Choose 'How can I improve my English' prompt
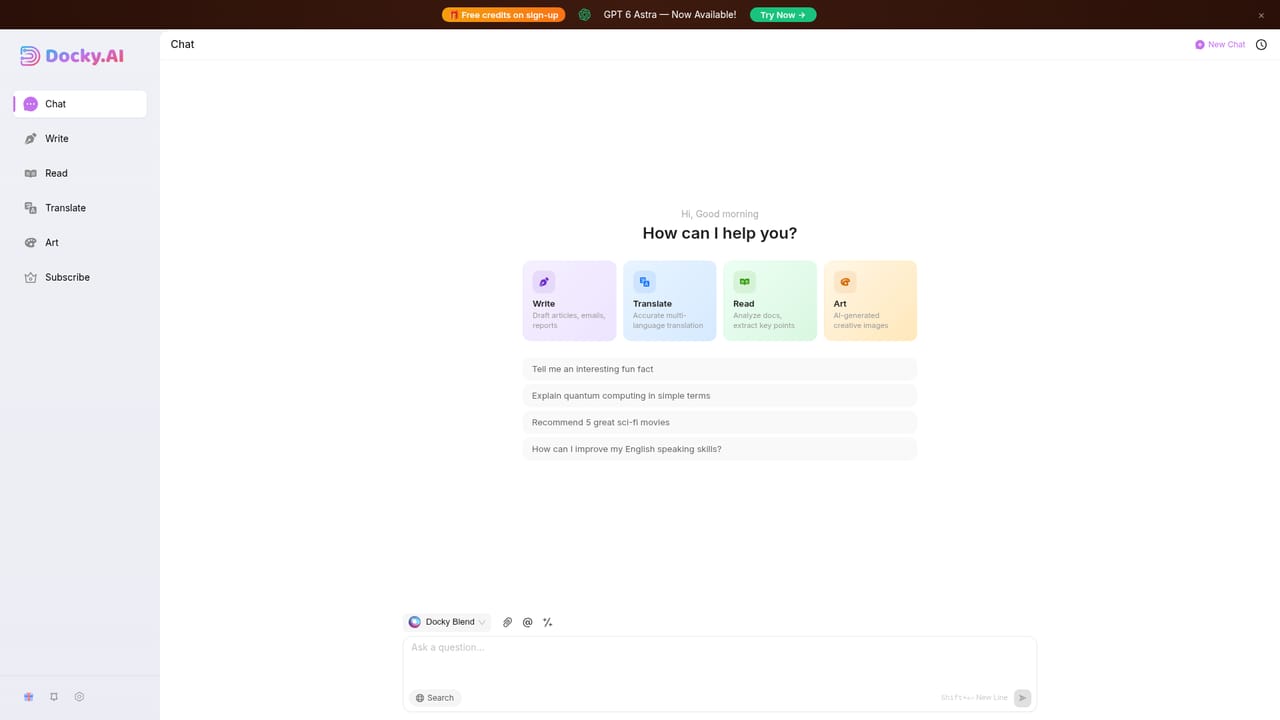 pos(720,449)
